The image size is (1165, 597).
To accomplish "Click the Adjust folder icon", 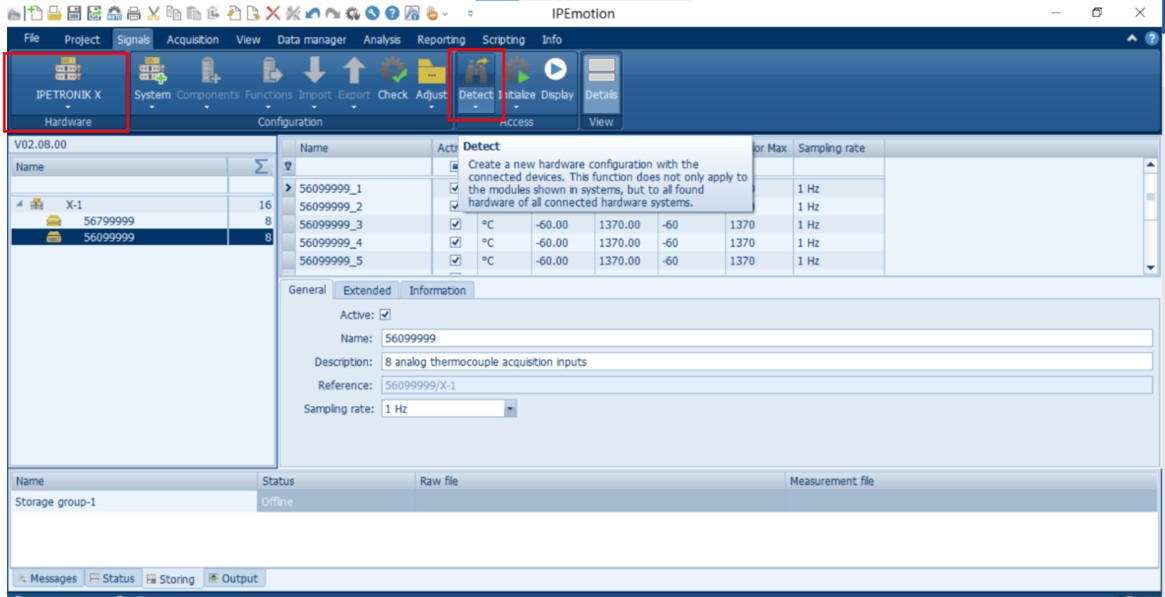I will coord(431,71).
